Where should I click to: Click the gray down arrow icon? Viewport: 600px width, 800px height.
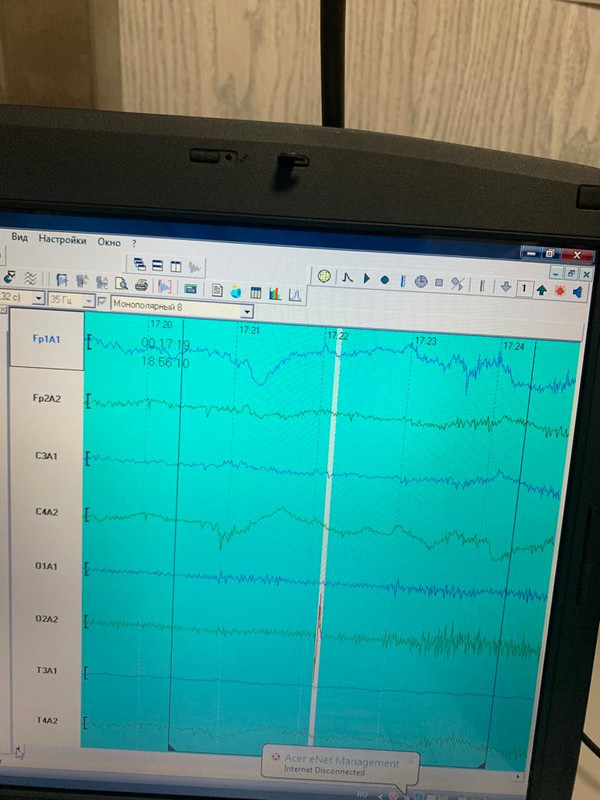506,287
